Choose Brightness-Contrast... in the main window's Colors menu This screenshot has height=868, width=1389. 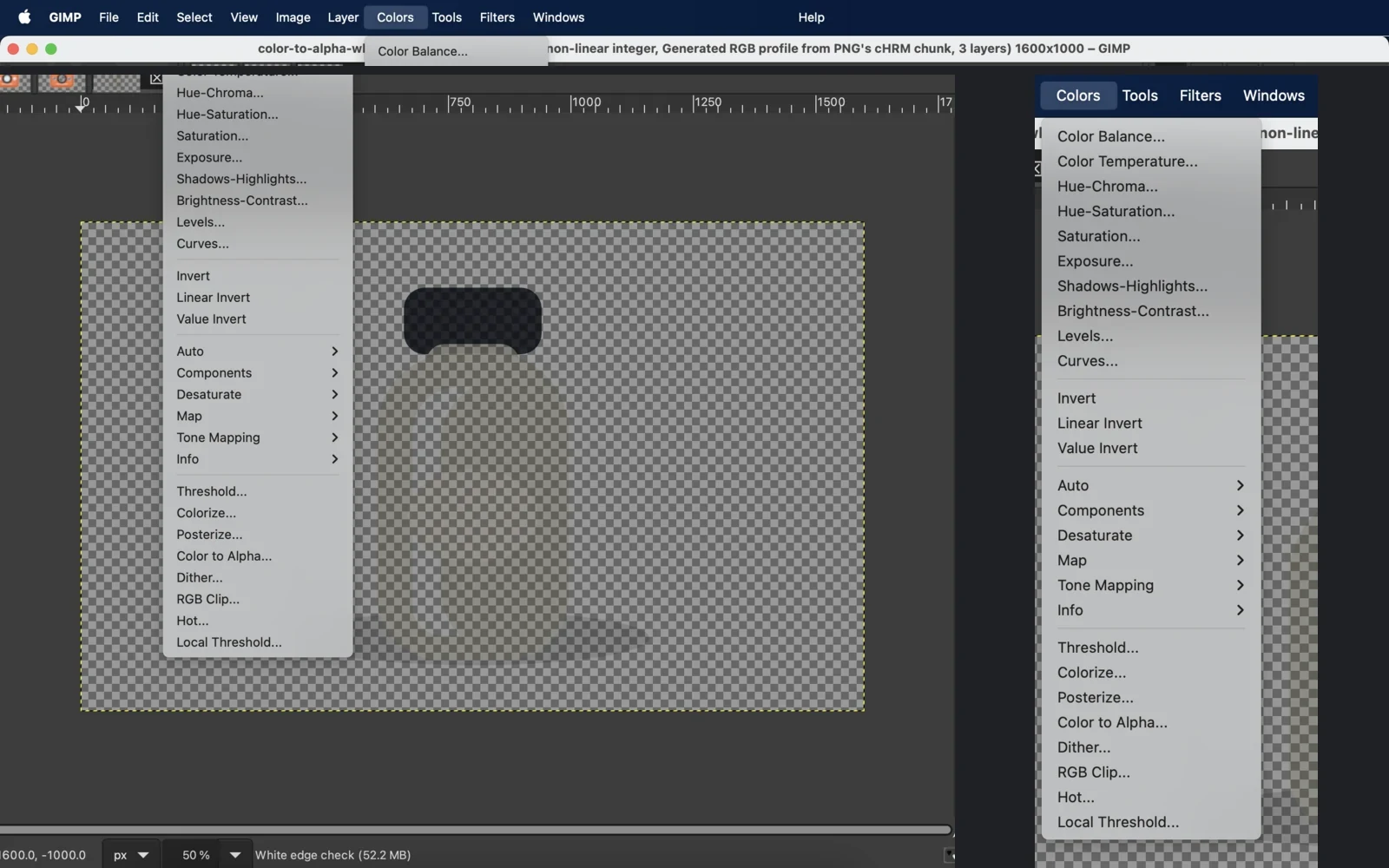[x=258, y=201]
